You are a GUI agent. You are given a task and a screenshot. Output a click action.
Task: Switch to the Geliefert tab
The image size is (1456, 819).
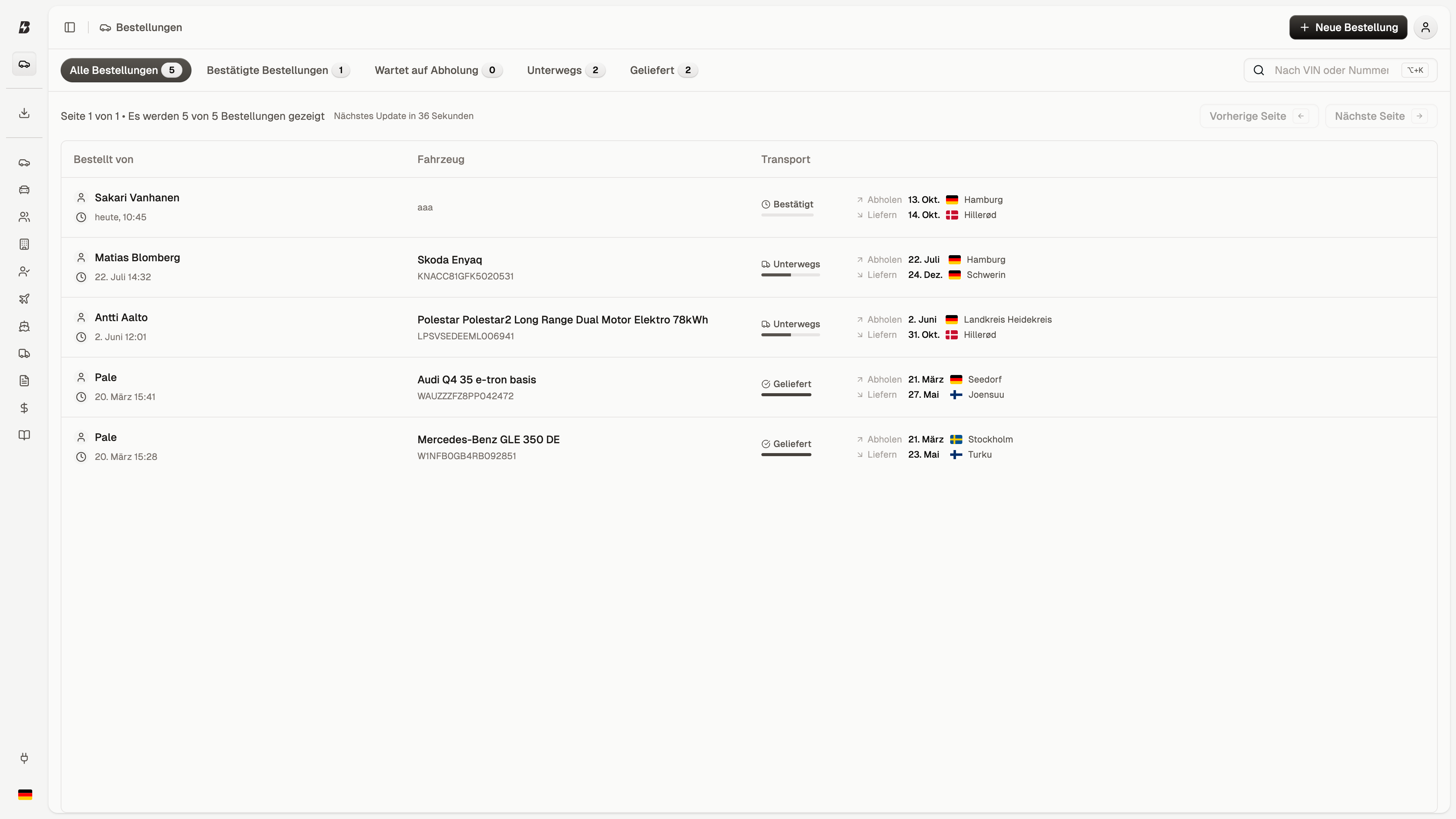662,70
